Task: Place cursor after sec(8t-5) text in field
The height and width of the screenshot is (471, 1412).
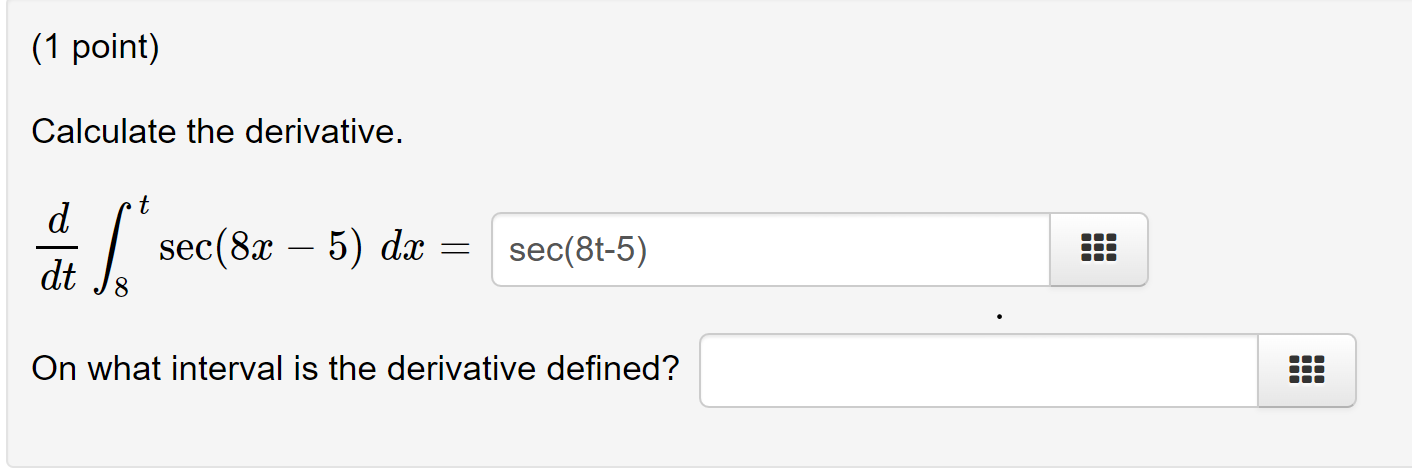Action: (x=649, y=250)
